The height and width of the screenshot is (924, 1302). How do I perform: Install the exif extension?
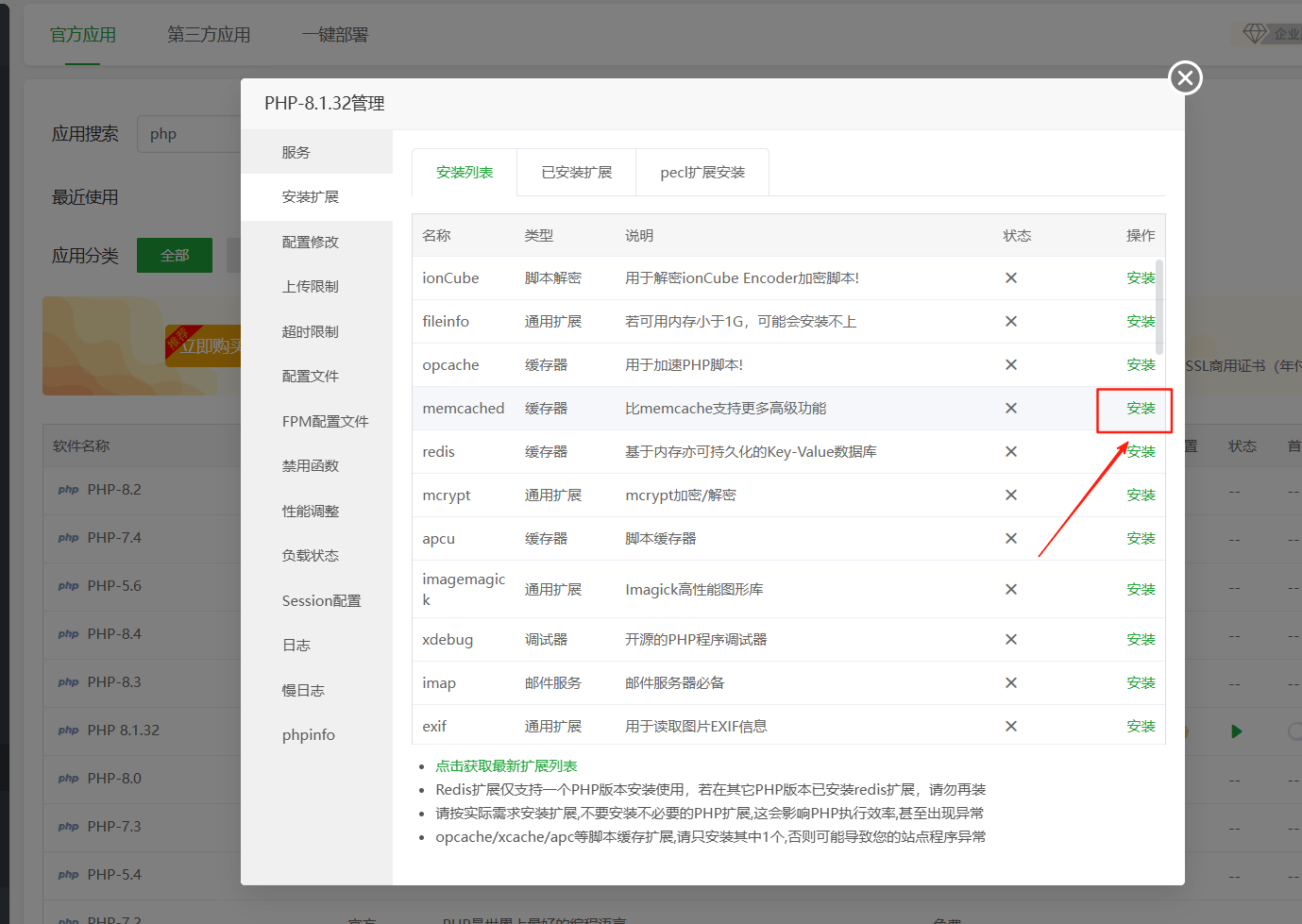(1141, 726)
